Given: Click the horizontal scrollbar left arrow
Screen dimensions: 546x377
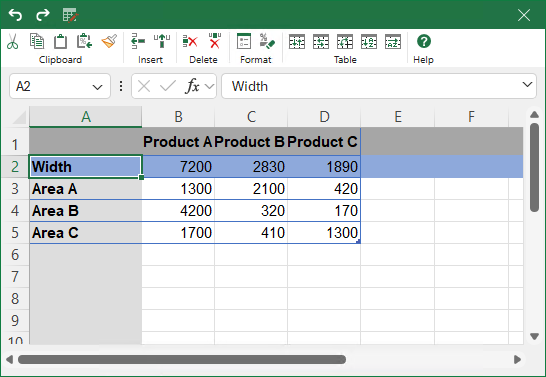Looking at the screenshot, I should tap(9, 359).
